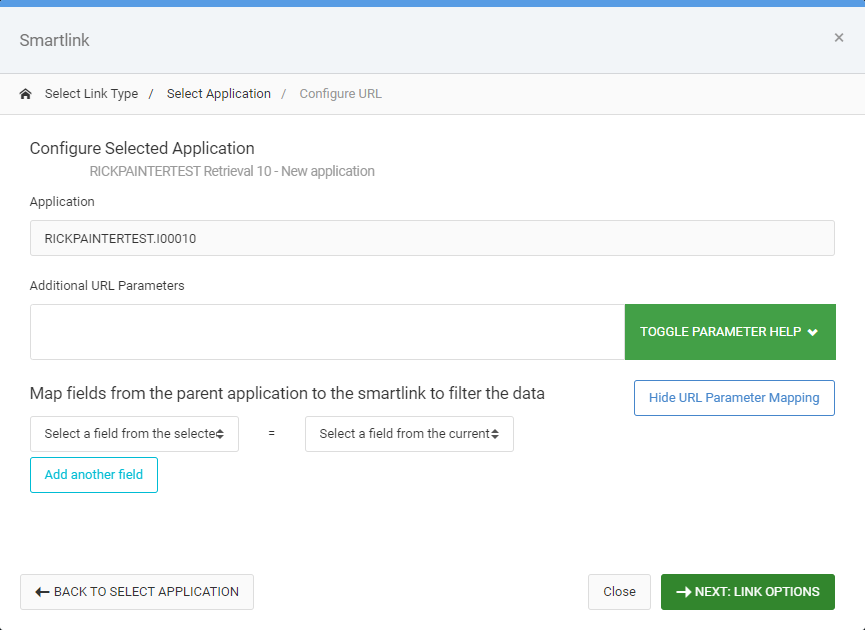The image size is (865, 630).
Task: Focus the Additional URL Parameters text box
Action: tap(328, 332)
